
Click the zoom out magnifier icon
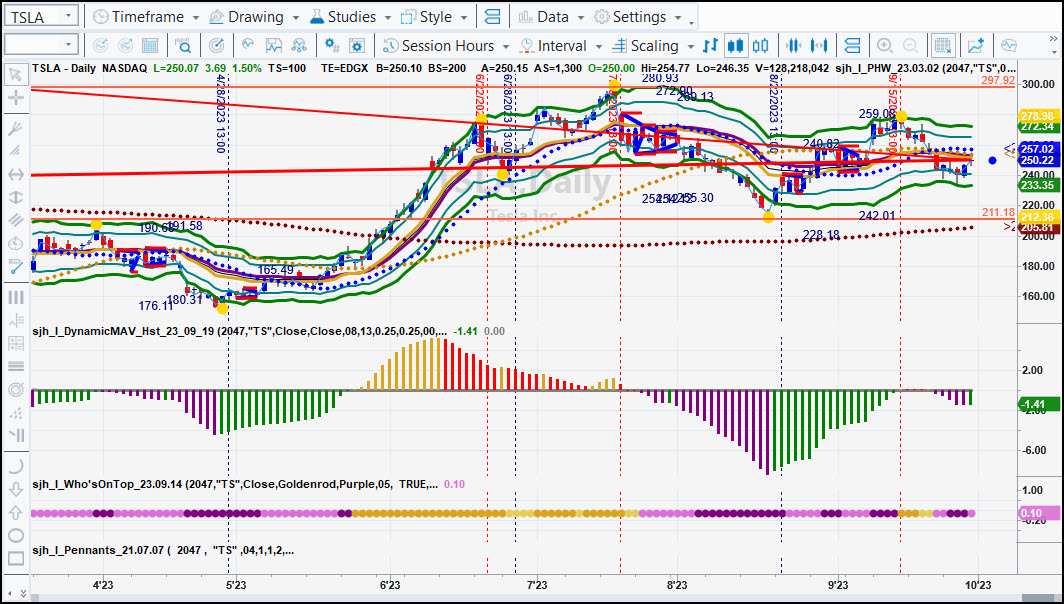pos(910,45)
